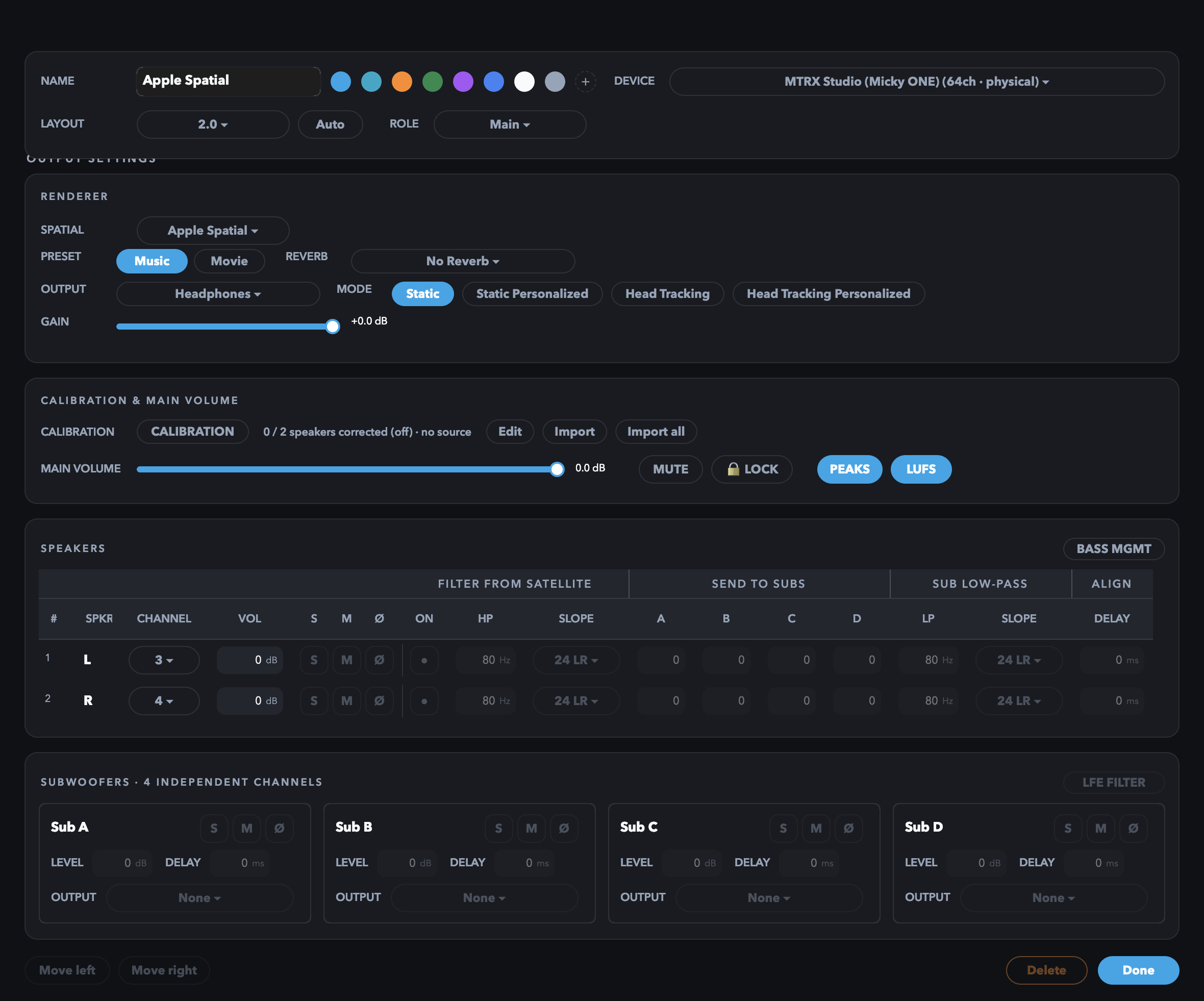Open the LAYOUT 2.0 dropdown

[213, 124]
